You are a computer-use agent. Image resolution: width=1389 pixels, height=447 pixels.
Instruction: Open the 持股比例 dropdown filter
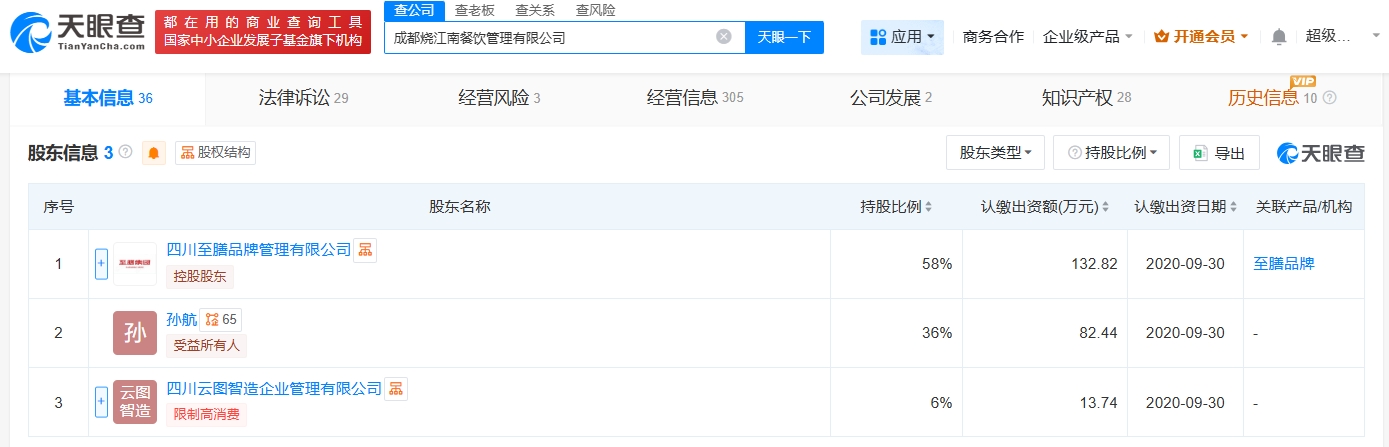tap(1111, 153)
